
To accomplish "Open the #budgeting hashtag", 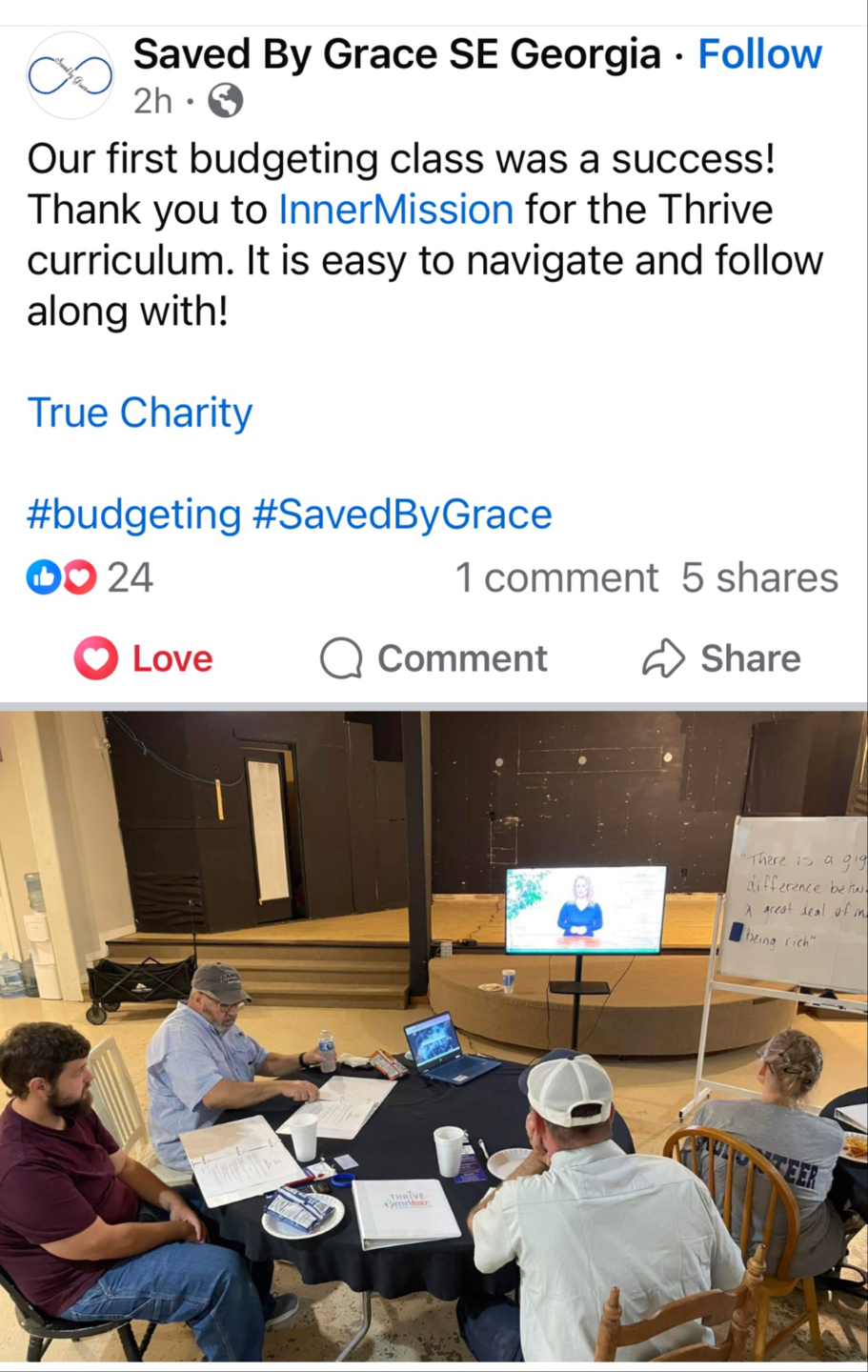I will point(134,514).
